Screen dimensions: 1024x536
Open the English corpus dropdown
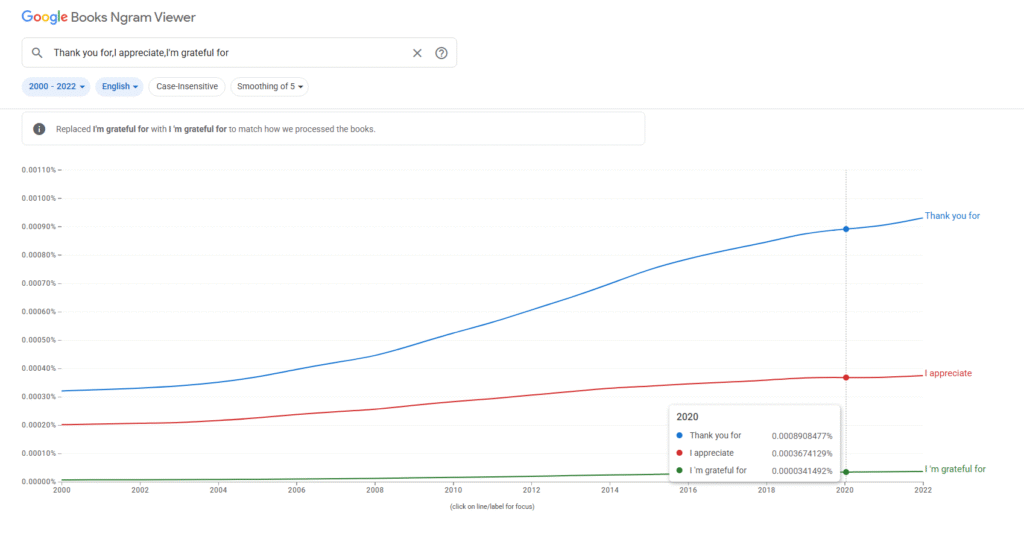pos(120,86)
